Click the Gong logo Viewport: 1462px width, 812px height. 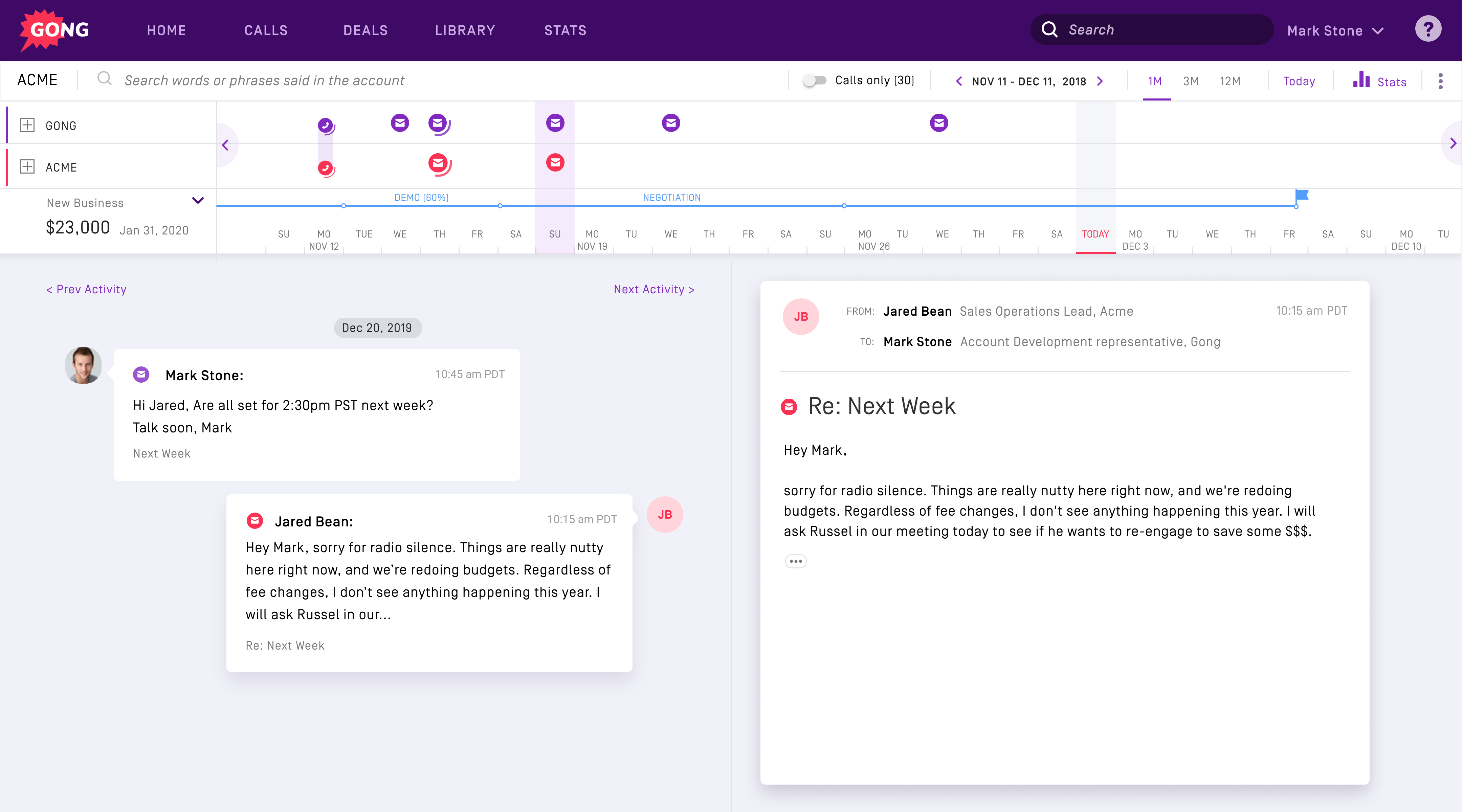[54, 30]
